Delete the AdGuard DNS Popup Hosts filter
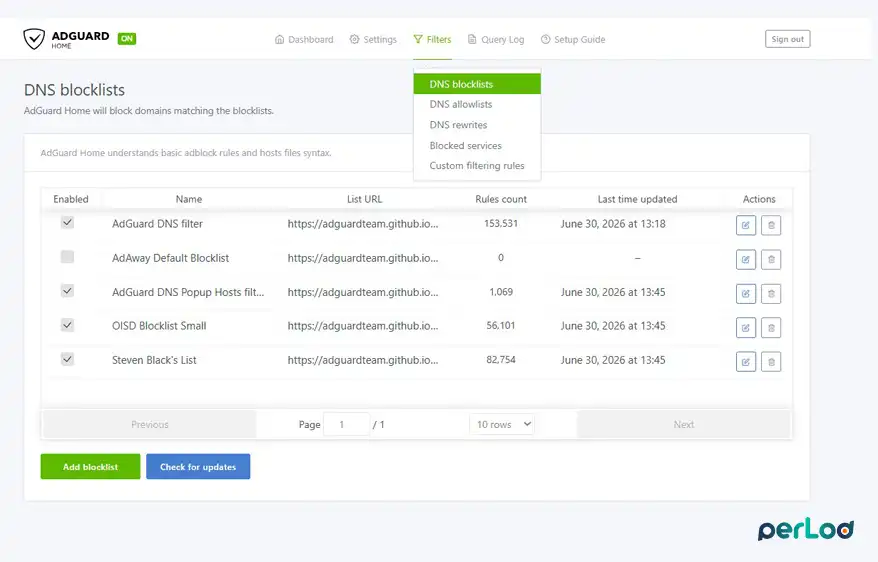878x562 pixels. click(771, 294)
